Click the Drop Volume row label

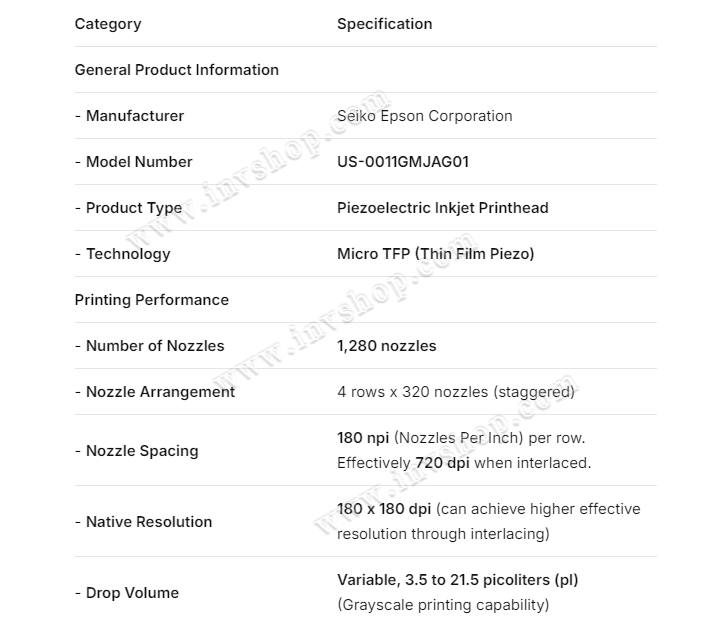tap(126, 593)
